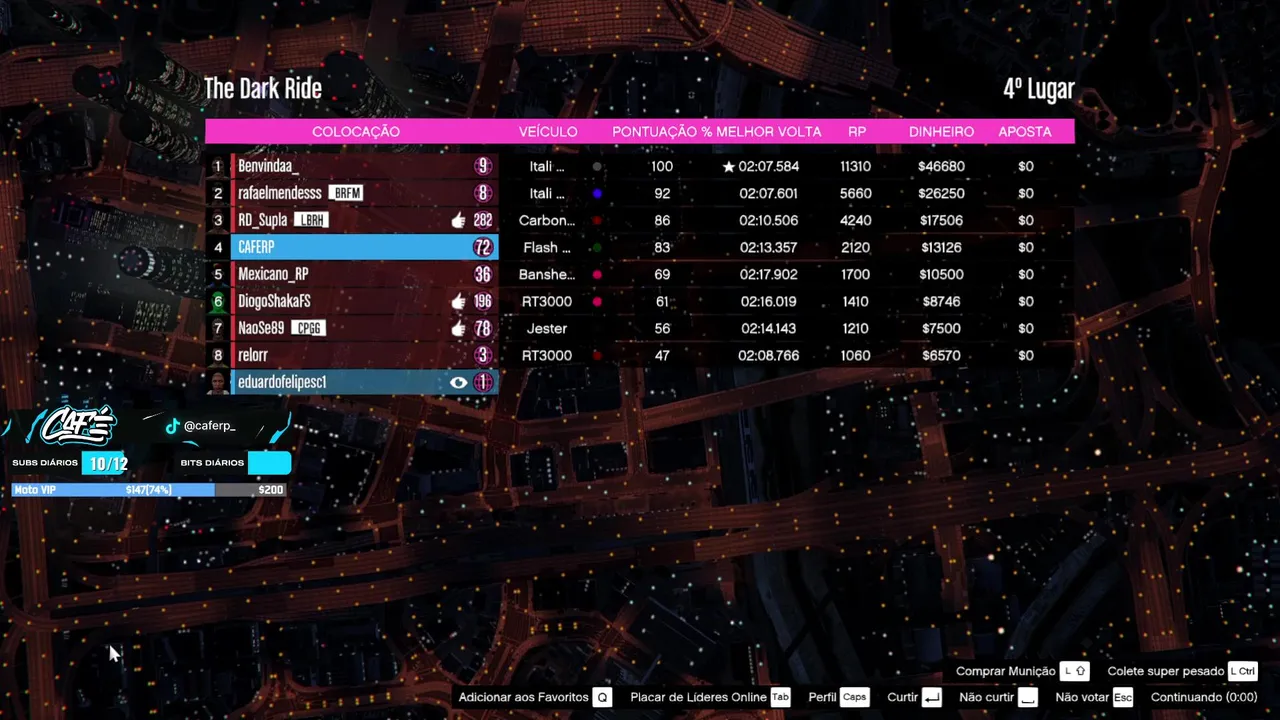Click the $46680 money value
This screenshot has height=720, width=1280.
point(941,166)
